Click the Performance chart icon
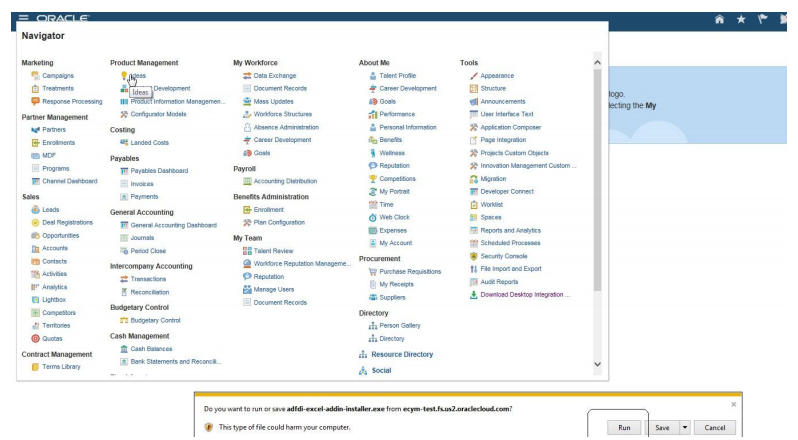Viewport: 798px width, 440px height. click(x=373, y=114)
